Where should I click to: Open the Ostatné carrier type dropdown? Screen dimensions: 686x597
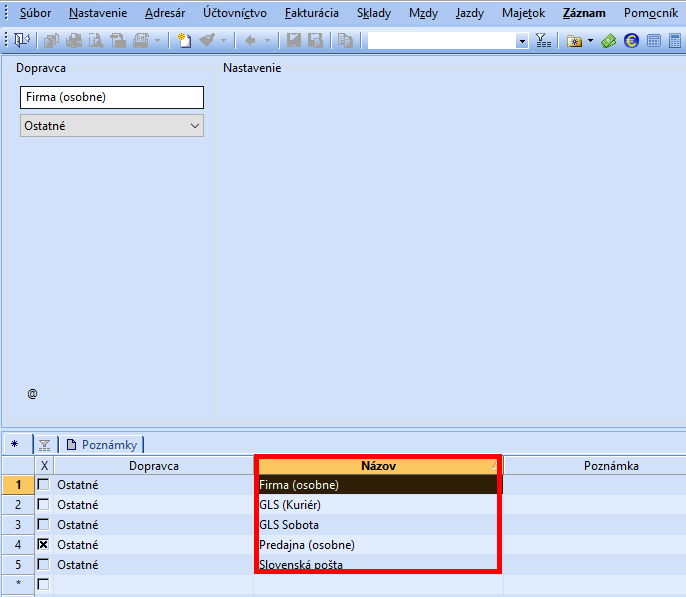coord(112,126)
